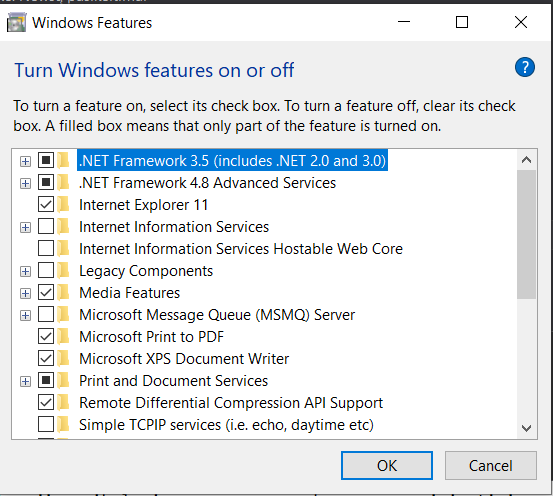This screenshot has height=496, width=553.
Task: Select the Media Features list item
Action: (129, 293)
